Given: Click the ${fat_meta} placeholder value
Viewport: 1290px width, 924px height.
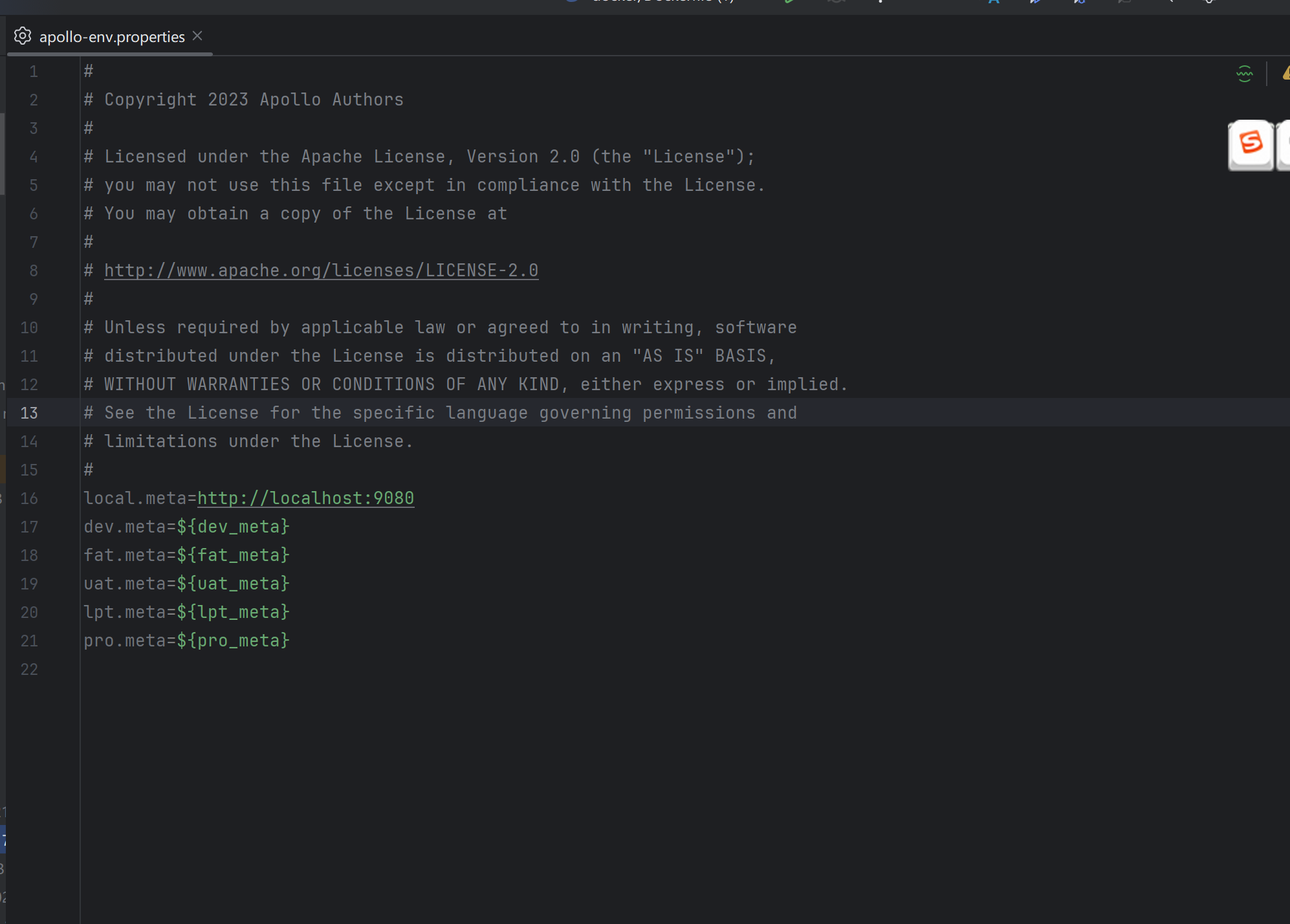Looking at the screenshot, I should [234, 555].
